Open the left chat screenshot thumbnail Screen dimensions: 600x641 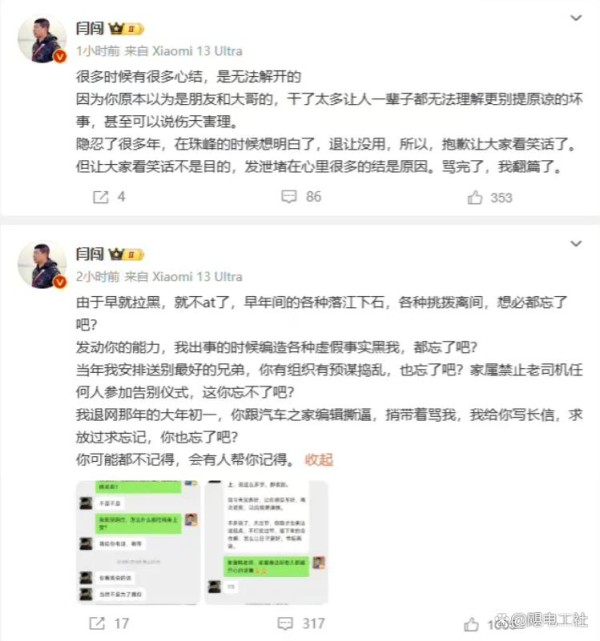tap(138, 542)
